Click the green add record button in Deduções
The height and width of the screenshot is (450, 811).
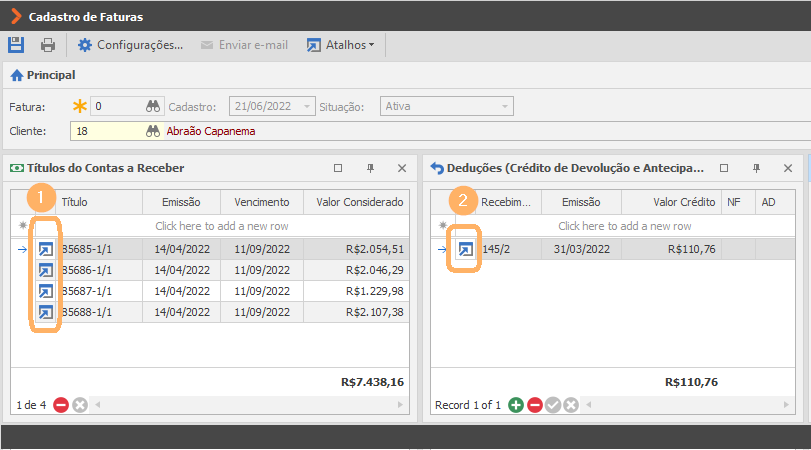coord(516,405)
